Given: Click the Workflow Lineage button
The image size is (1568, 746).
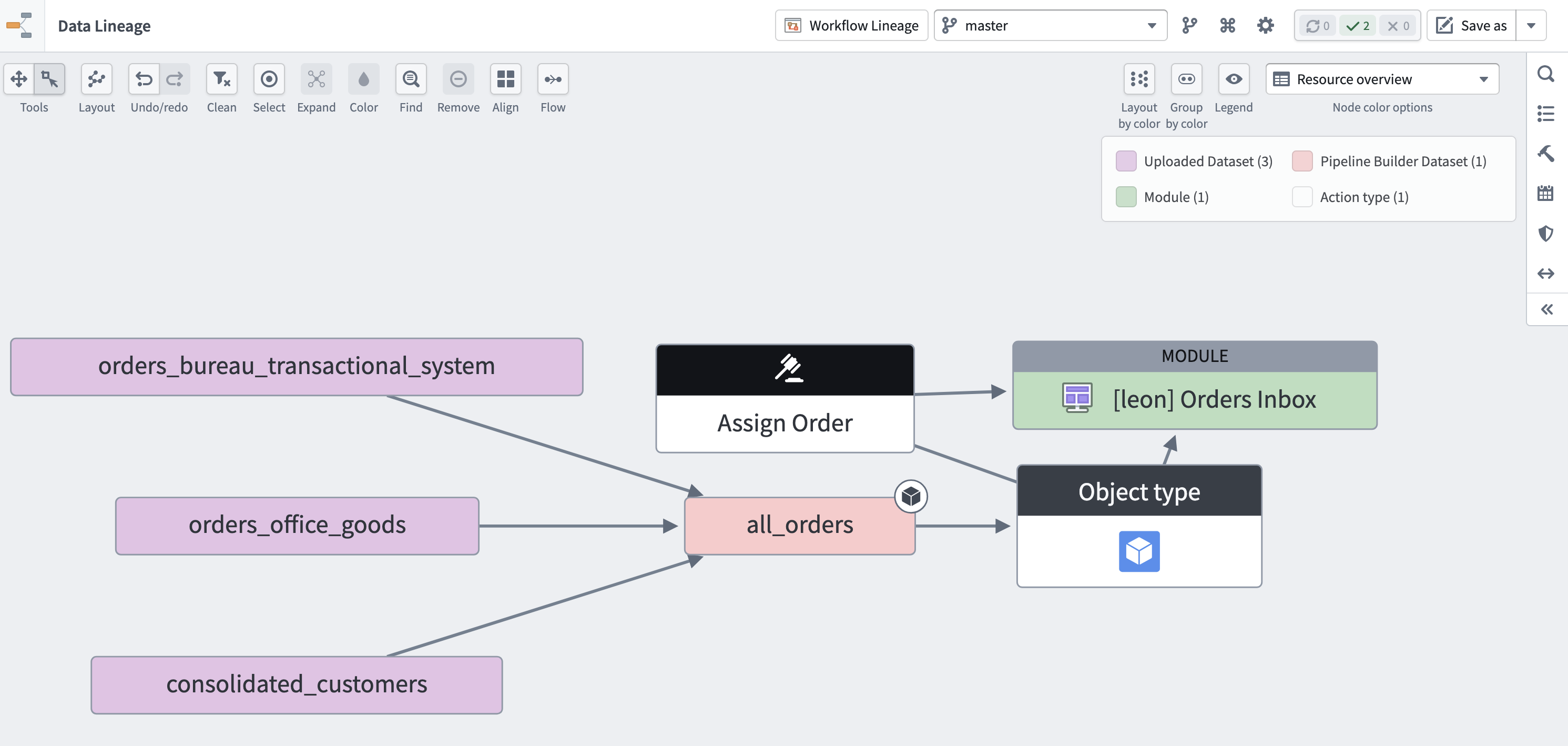Looking at the screenshot, I should 851,26.
